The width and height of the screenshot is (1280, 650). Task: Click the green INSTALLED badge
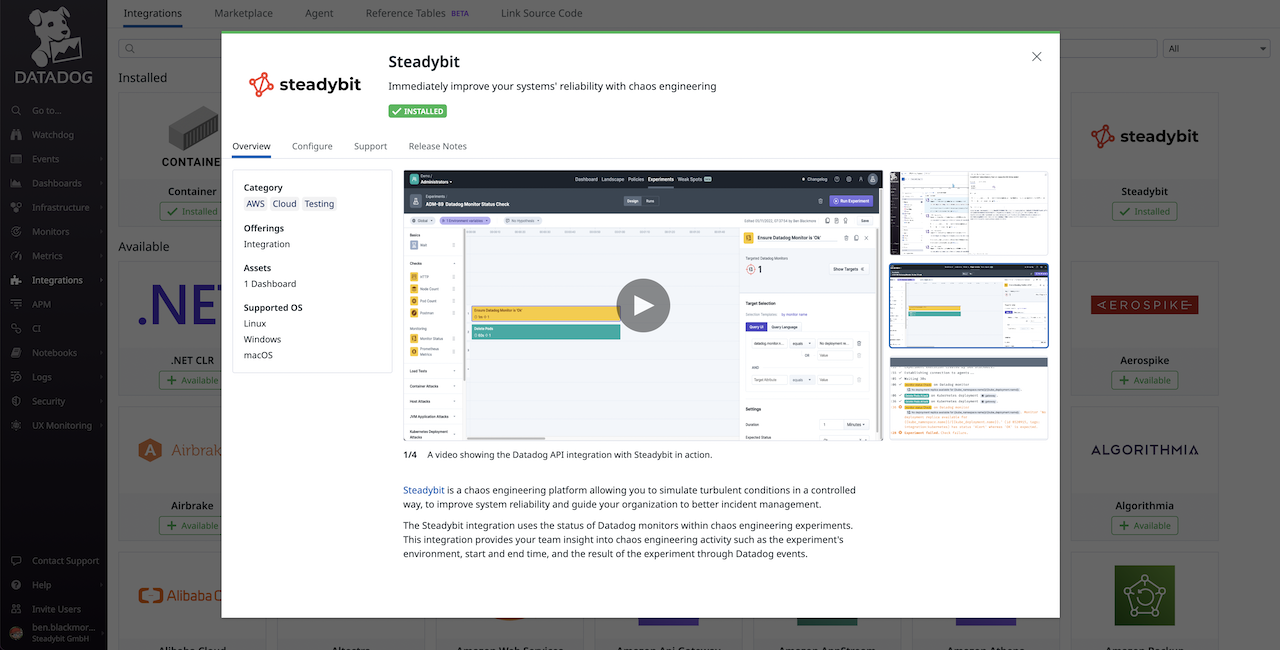coord(417,111)
